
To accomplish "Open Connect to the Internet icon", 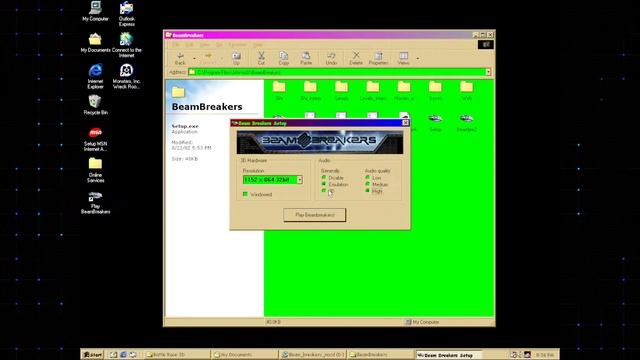I will point(127,45).
